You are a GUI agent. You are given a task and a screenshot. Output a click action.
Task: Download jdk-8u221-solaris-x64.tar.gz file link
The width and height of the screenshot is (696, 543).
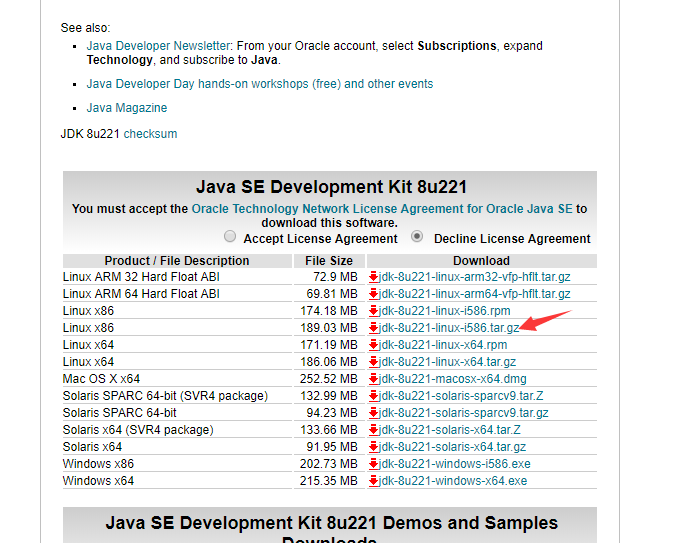pyautogui.click(x=452, y=447)
